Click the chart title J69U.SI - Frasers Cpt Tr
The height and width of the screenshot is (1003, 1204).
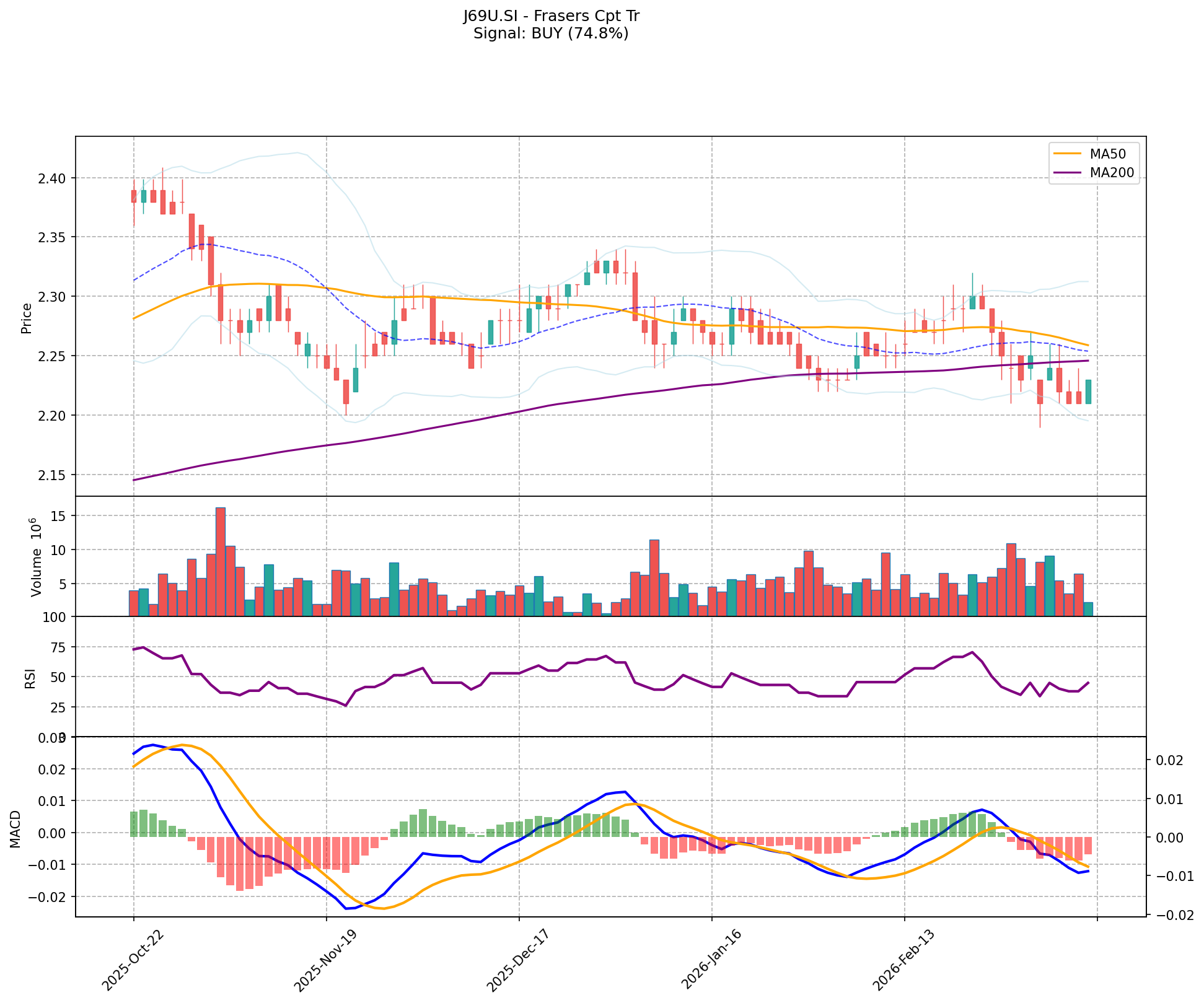pyautogui.click(x=551, y=16)
